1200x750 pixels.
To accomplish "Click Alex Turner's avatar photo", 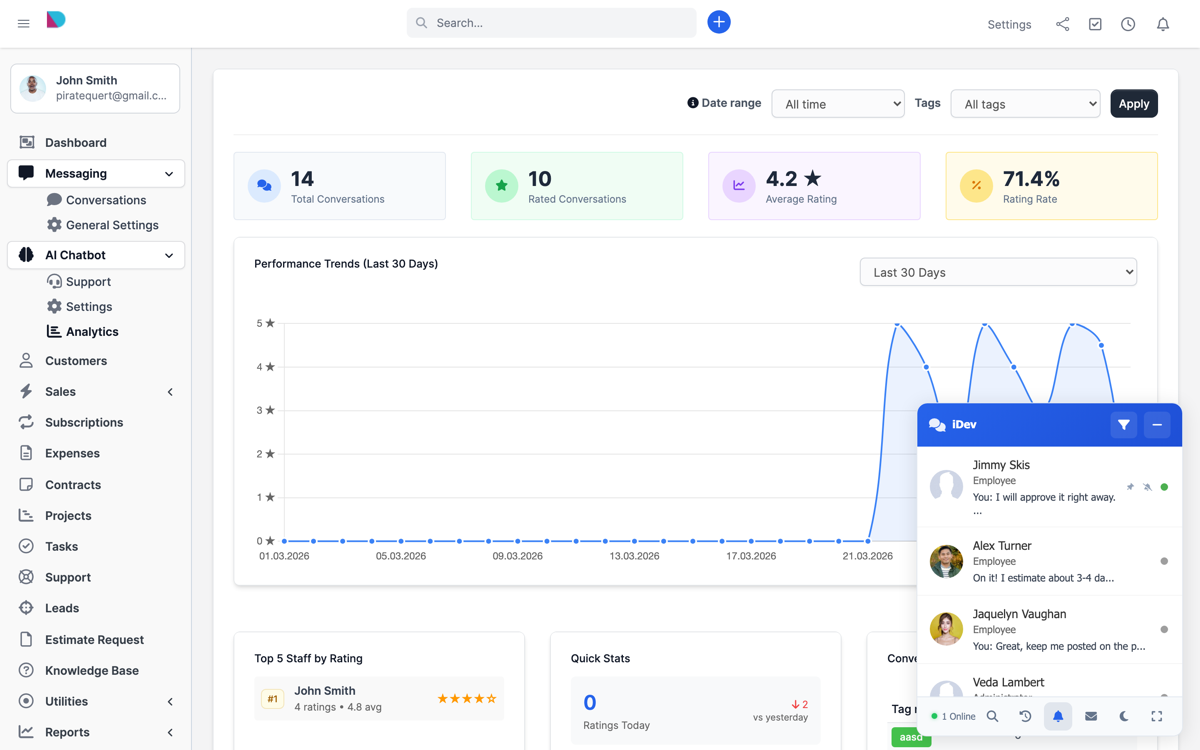I will (x=946, y=562).
